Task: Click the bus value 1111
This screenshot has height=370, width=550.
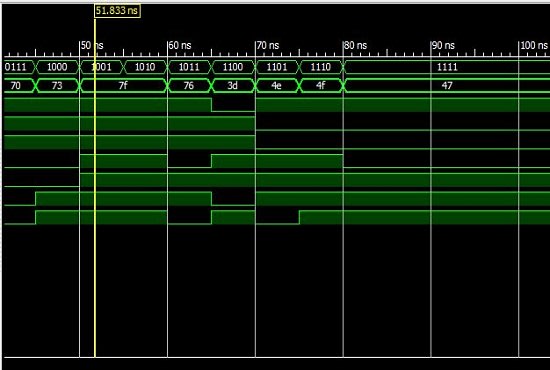Action: (x=447, y=67)
